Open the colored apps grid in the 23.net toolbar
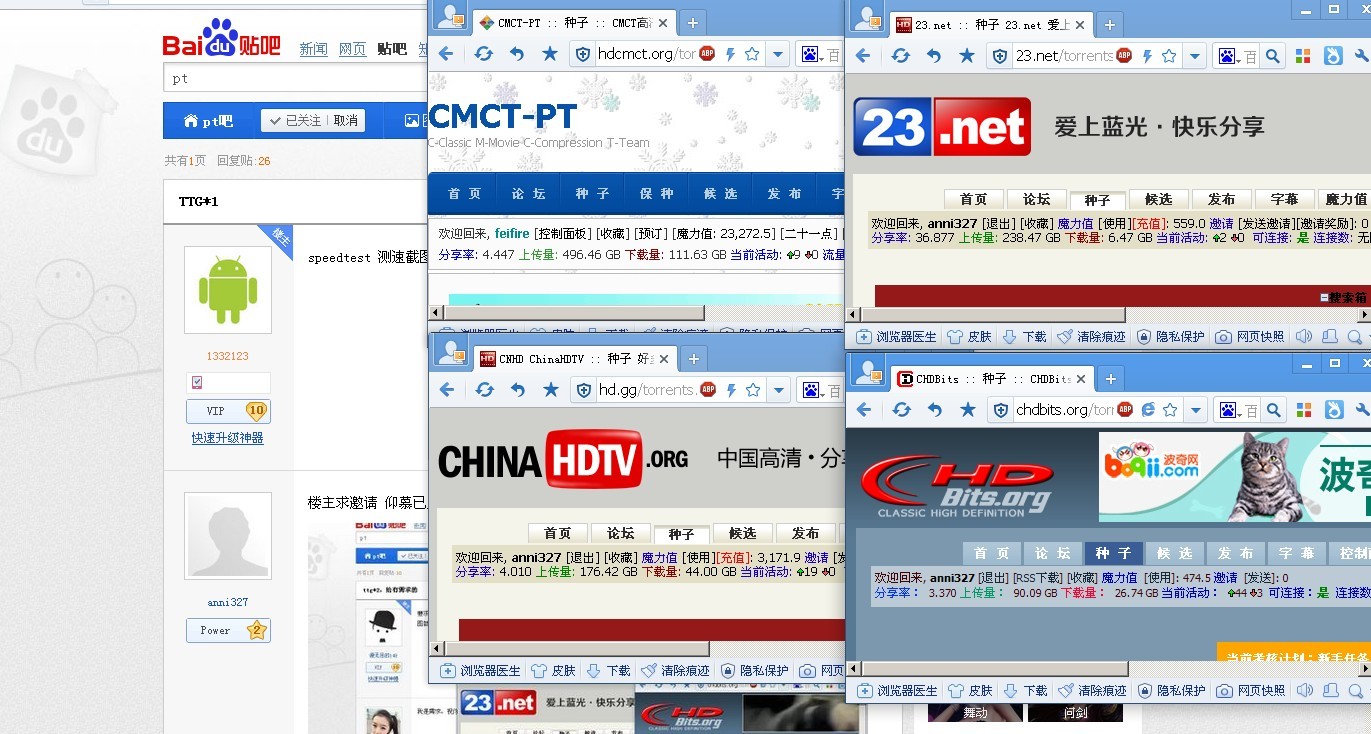This screenshot has width=1371, height=734. coord(1303,57)
